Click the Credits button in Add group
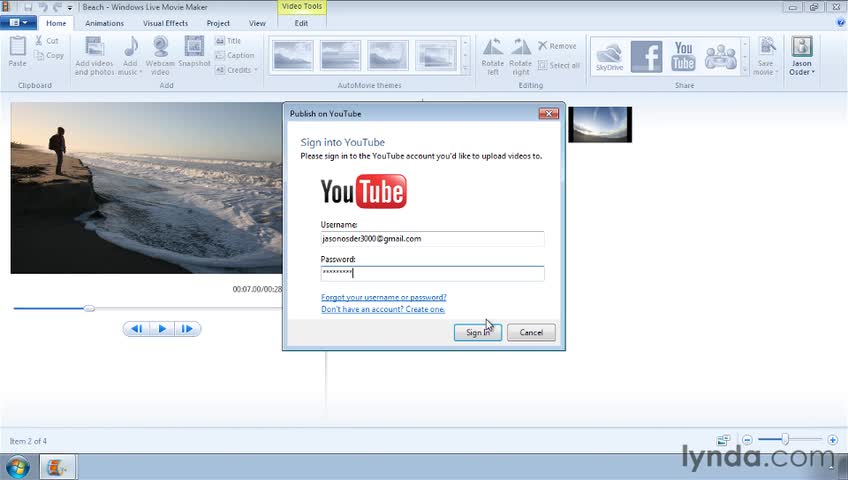Image resolution: width=848 pixels, height=480 pixels. (x=233, y=70)
